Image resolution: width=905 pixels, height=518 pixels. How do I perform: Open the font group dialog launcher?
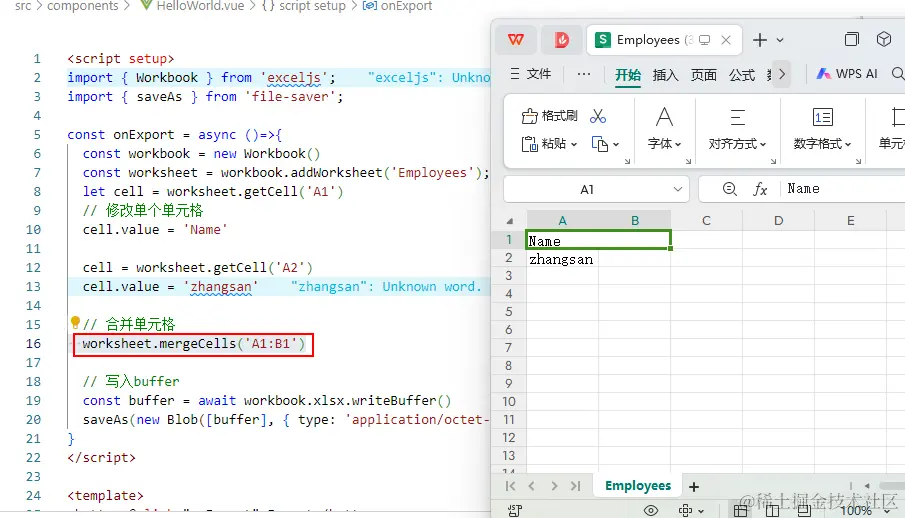pyautogui.click(x=689, y=161)
